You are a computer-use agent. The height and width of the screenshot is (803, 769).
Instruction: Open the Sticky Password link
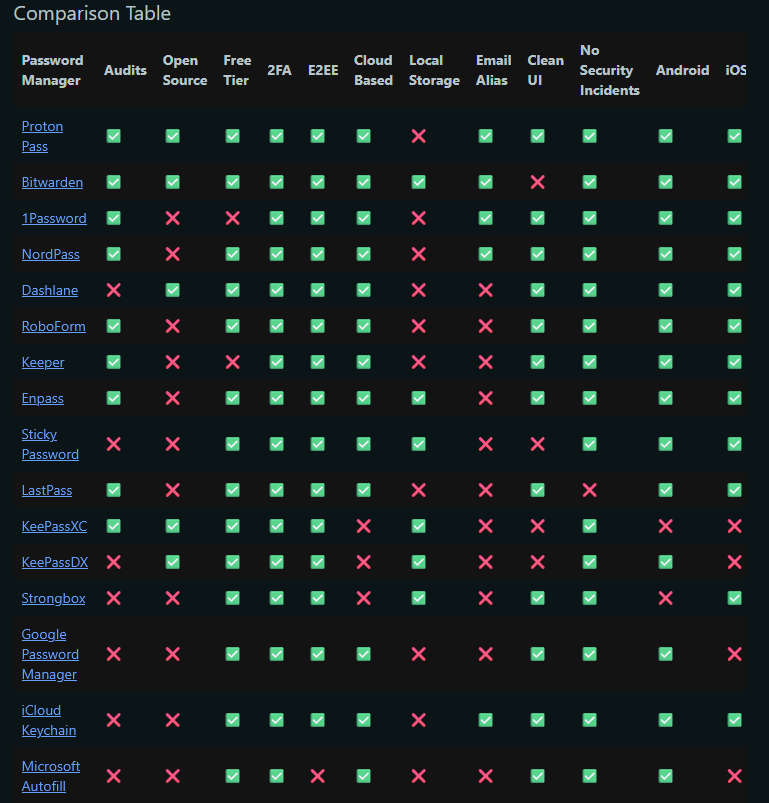(x=50, y=444)
